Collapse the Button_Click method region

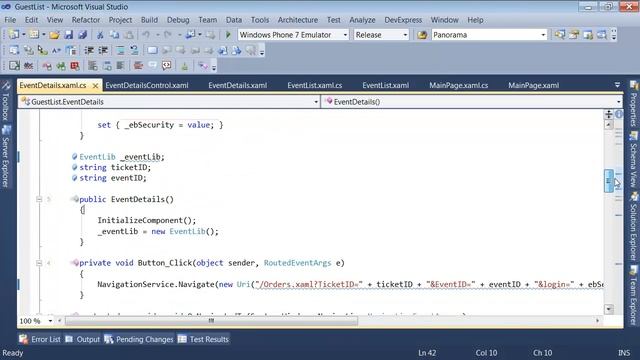tap(39, 263)
